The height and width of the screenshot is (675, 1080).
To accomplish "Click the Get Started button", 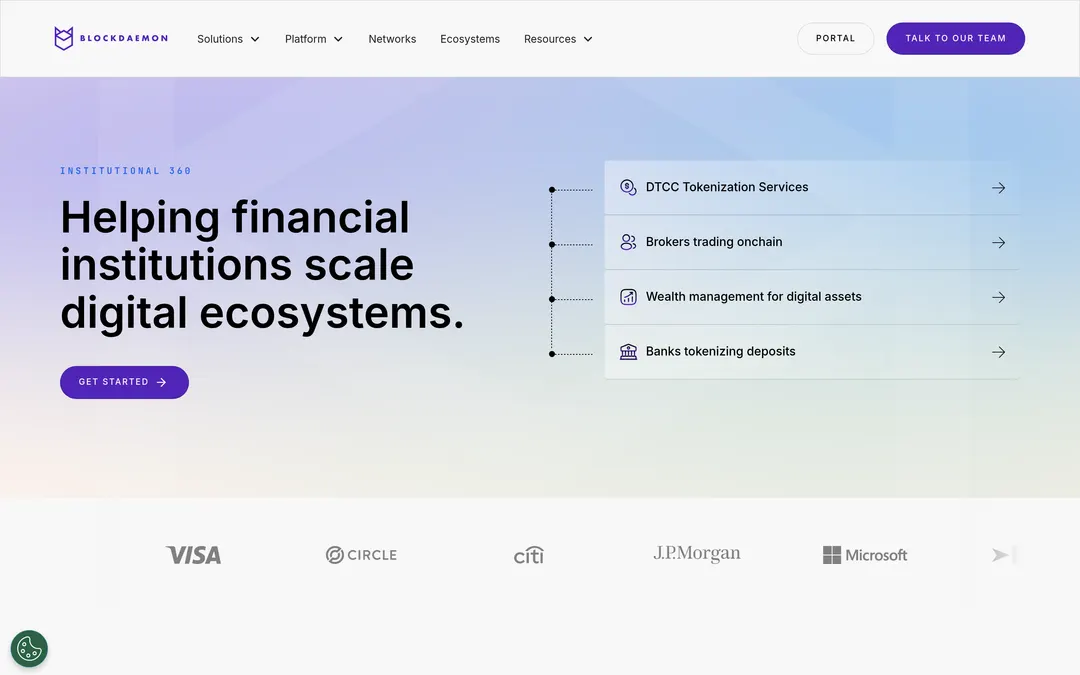I will click(124, 382).
